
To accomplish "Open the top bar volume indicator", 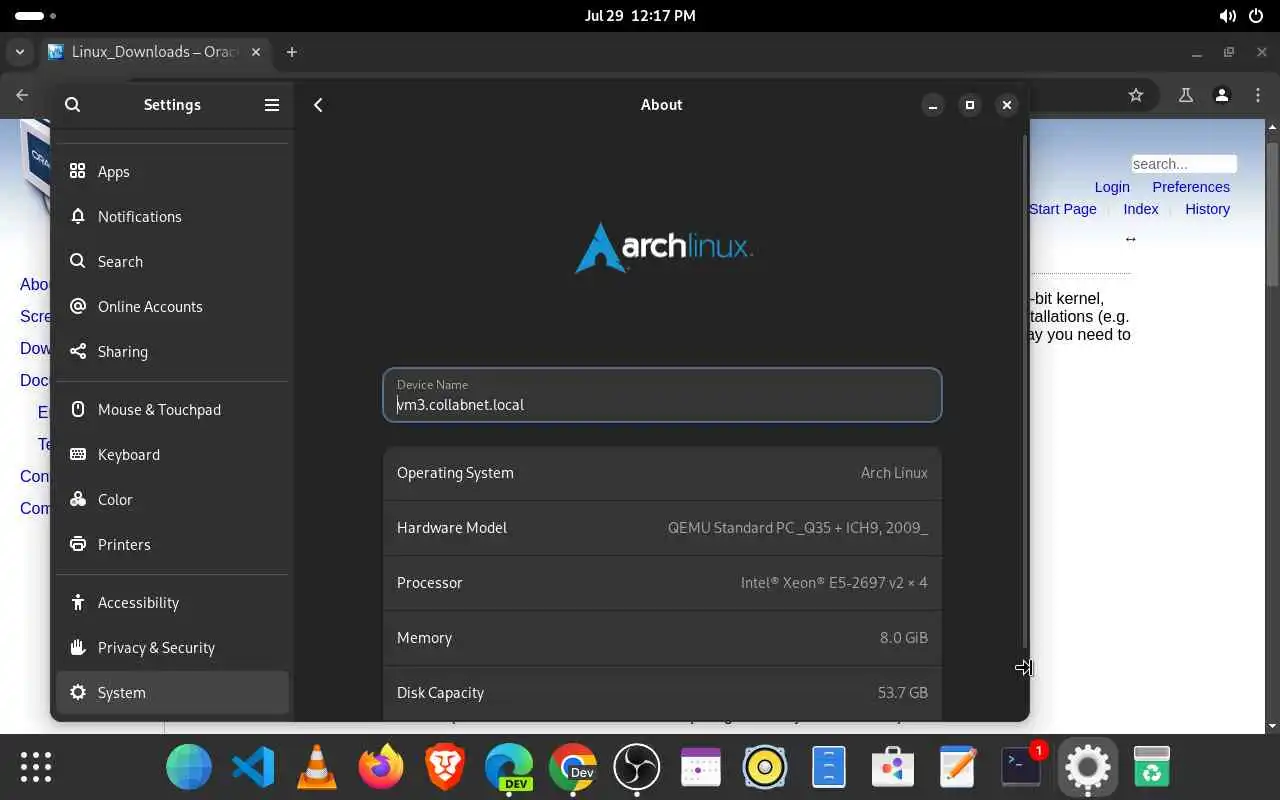I will pyautogui.click(x=1227, y=16).
